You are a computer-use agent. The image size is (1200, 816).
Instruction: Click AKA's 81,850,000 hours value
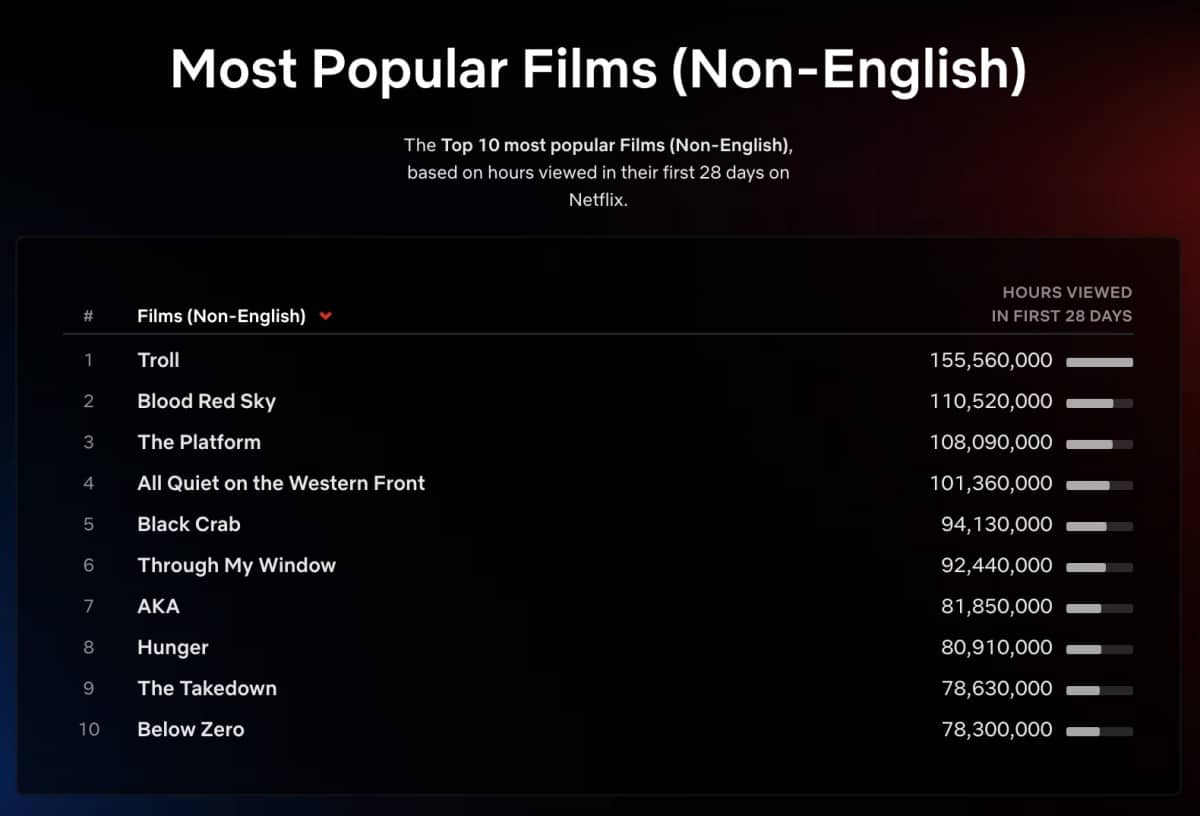[x=996, y=606]
